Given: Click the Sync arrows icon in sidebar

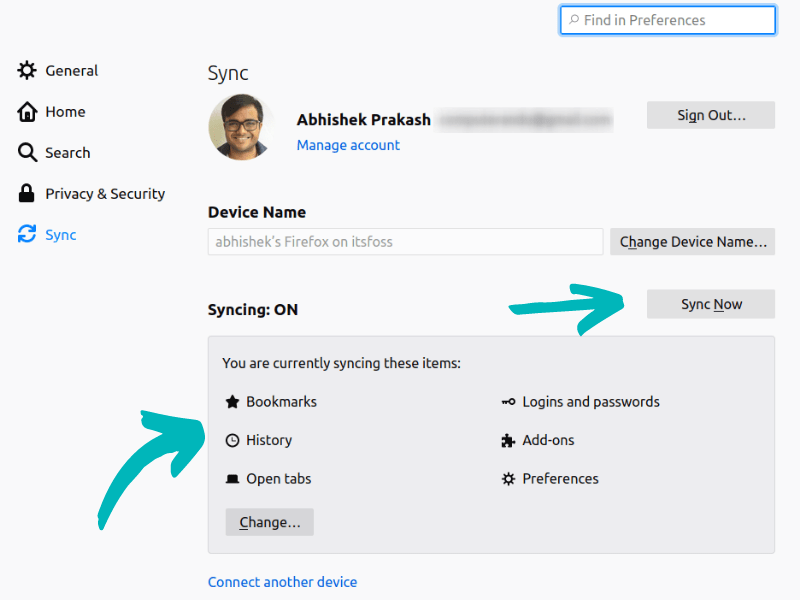Looking at the screenshot, I should (x=27, y=235).
